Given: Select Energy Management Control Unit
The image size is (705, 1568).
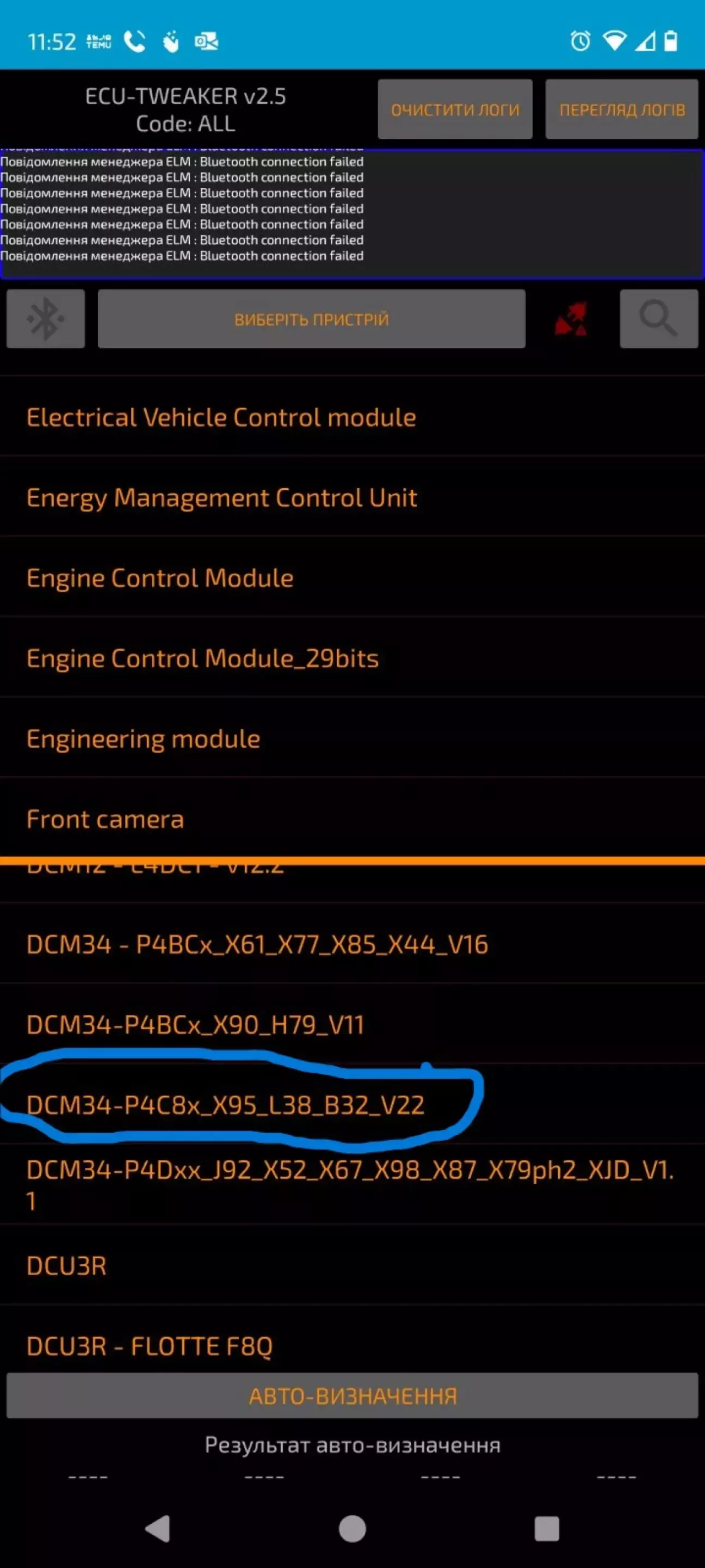Looking at the screenshot, I should click(x=352, y=497).
